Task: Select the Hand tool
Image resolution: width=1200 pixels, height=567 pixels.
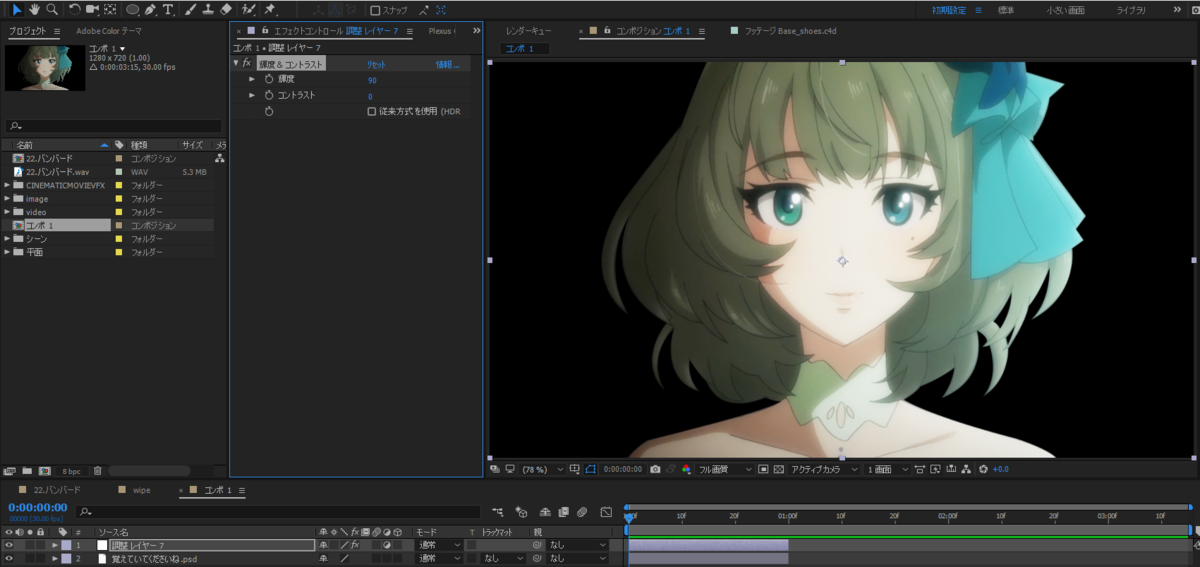Action: click(34, 9)
